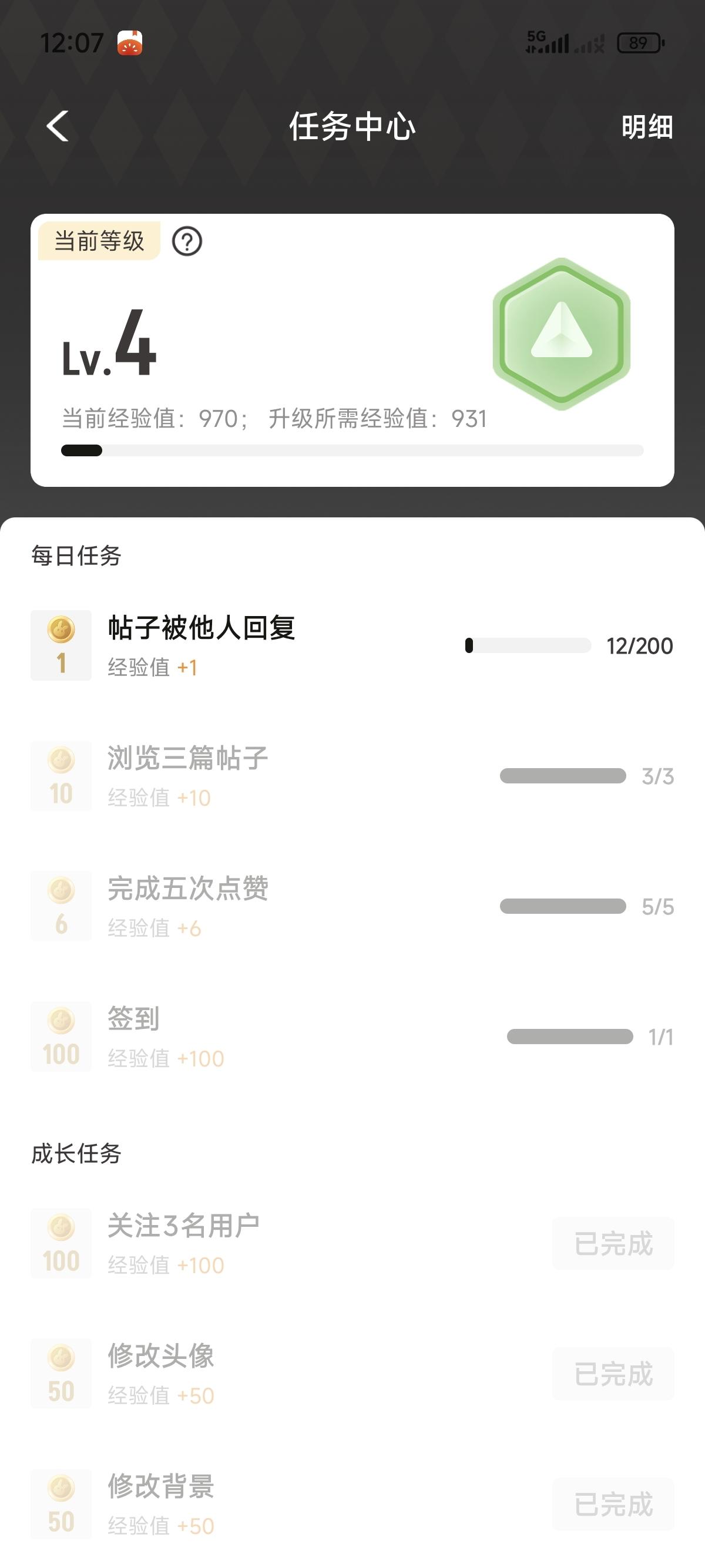Tap the level experience progress bar
This screenshot has height=1568, width=705.
click(x=352, y=450)
